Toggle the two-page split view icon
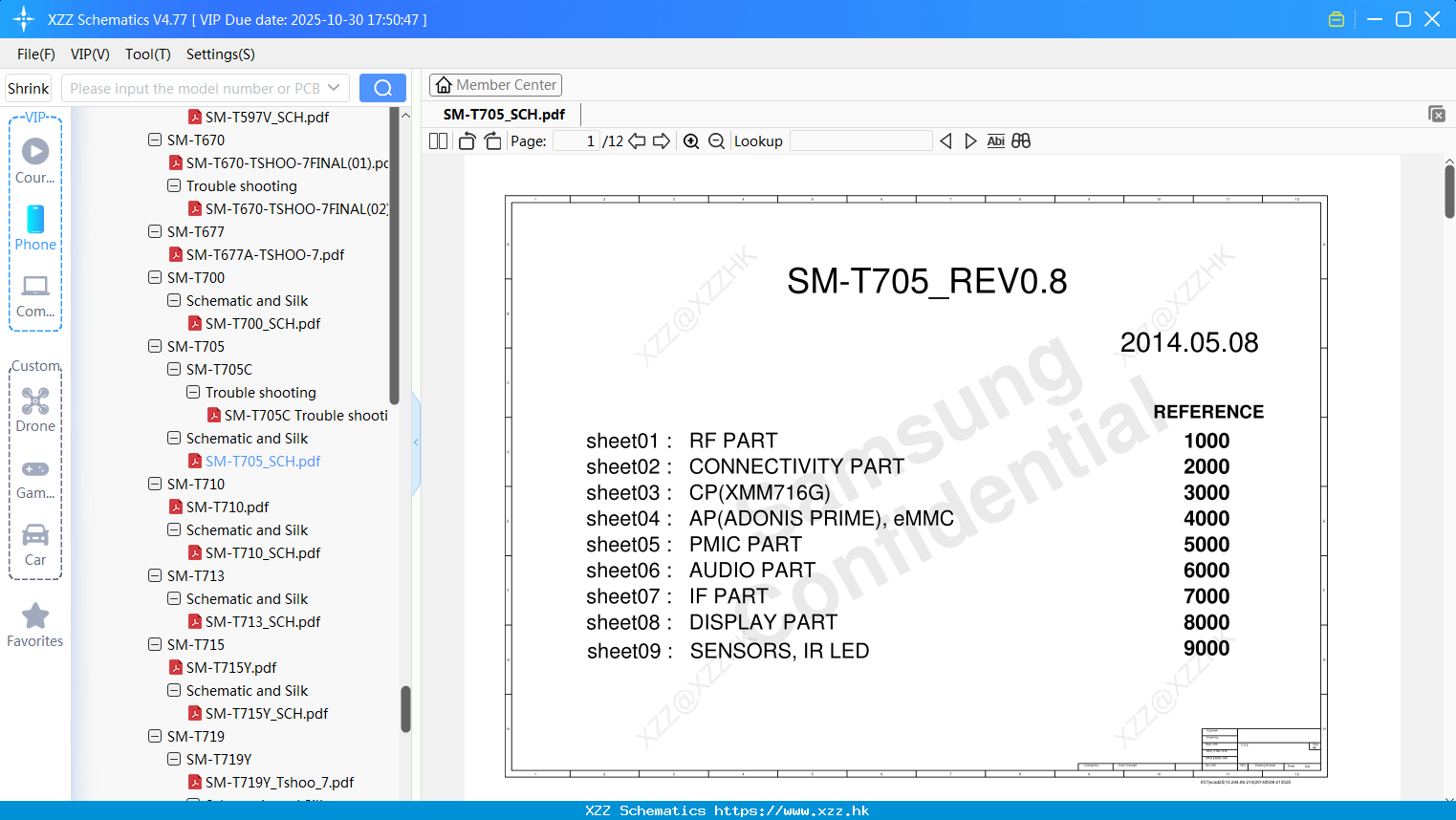Screen dimensions: 1456x820 pos(438,141)
